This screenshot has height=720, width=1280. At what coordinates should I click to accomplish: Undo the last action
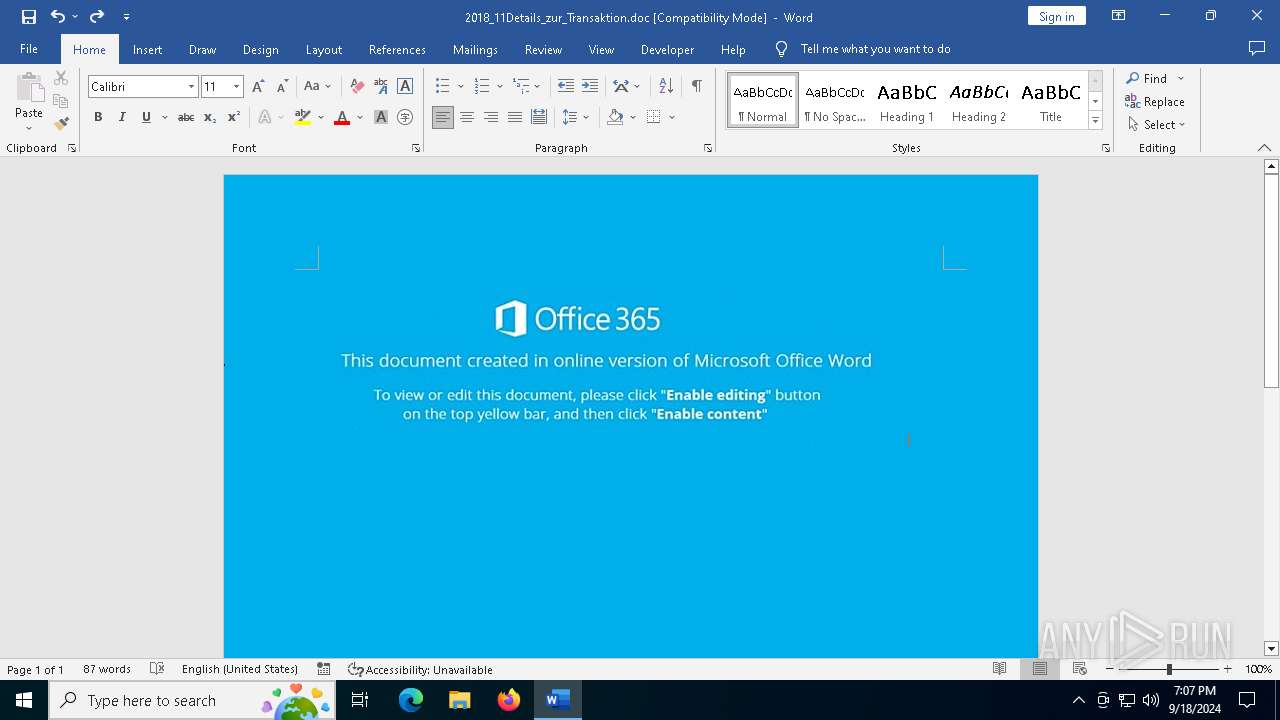coord(58,16)
